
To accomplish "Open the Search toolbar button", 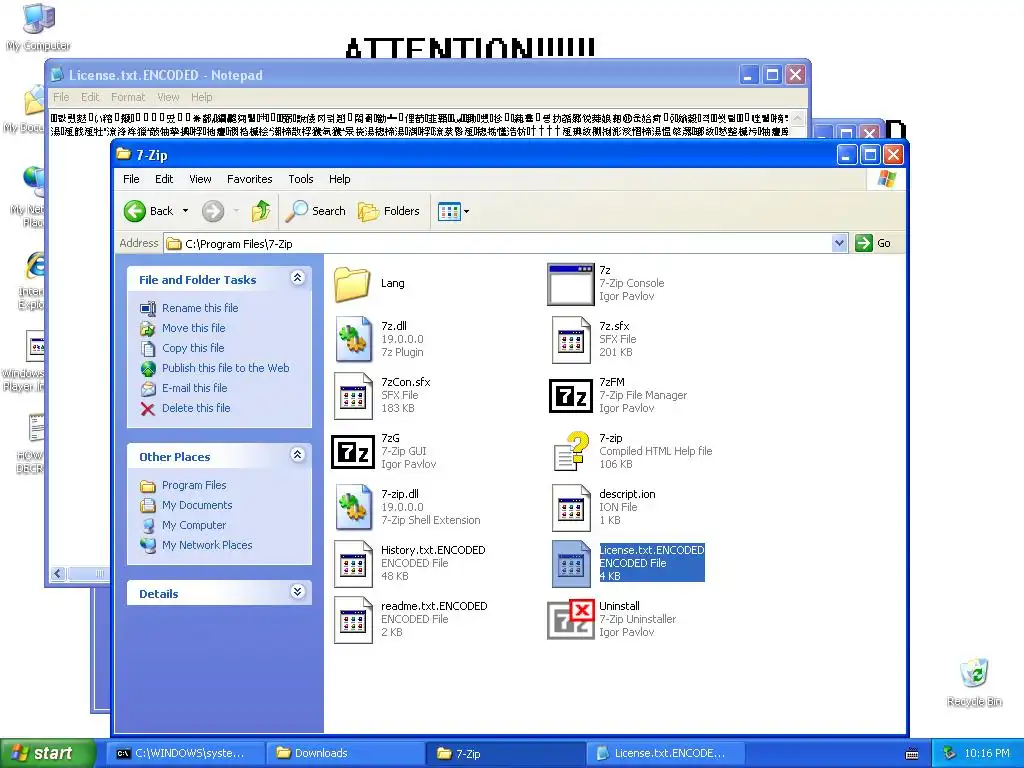I will tap(316, 211).
